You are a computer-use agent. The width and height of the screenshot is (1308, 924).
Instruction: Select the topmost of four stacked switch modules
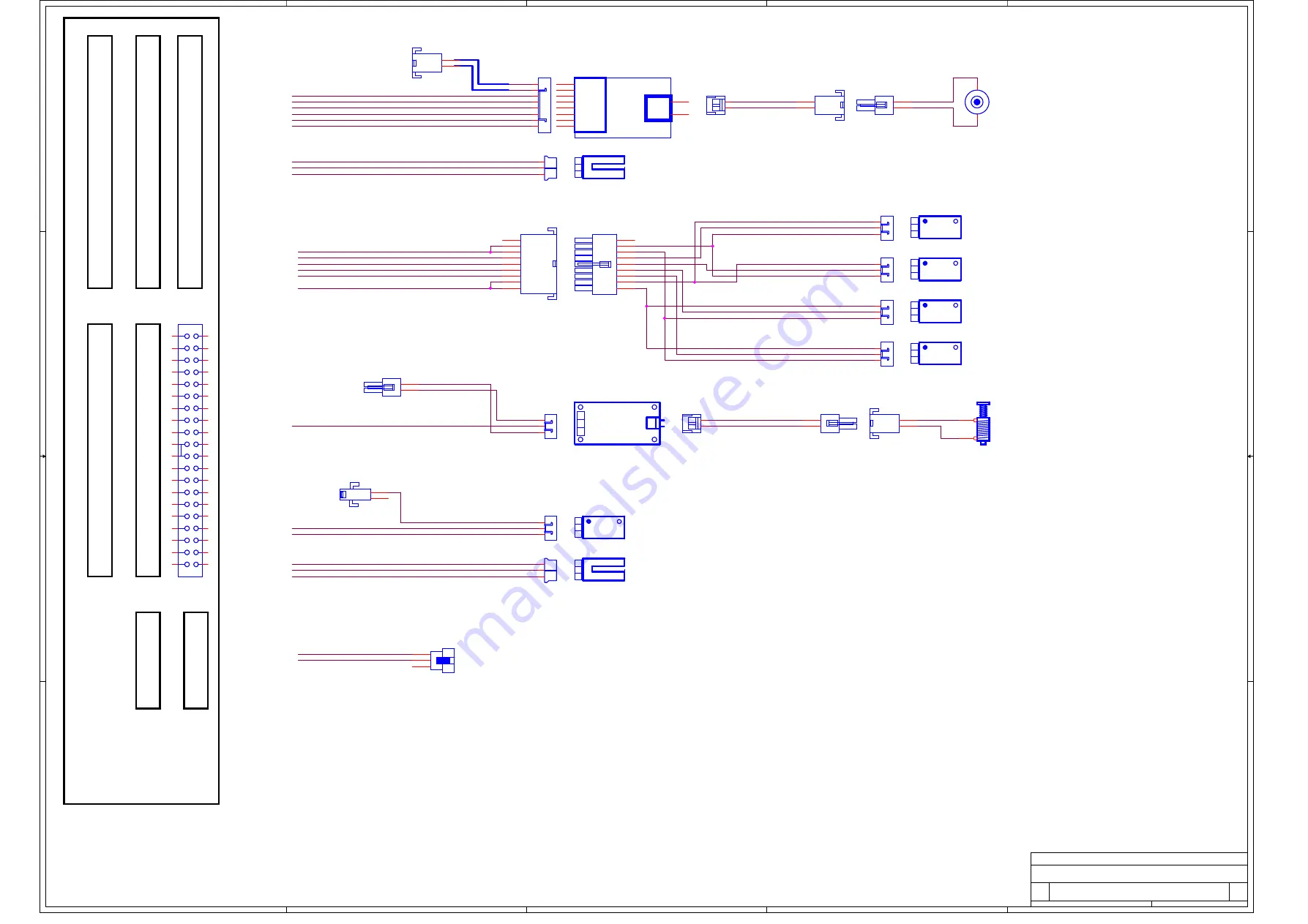936,228
